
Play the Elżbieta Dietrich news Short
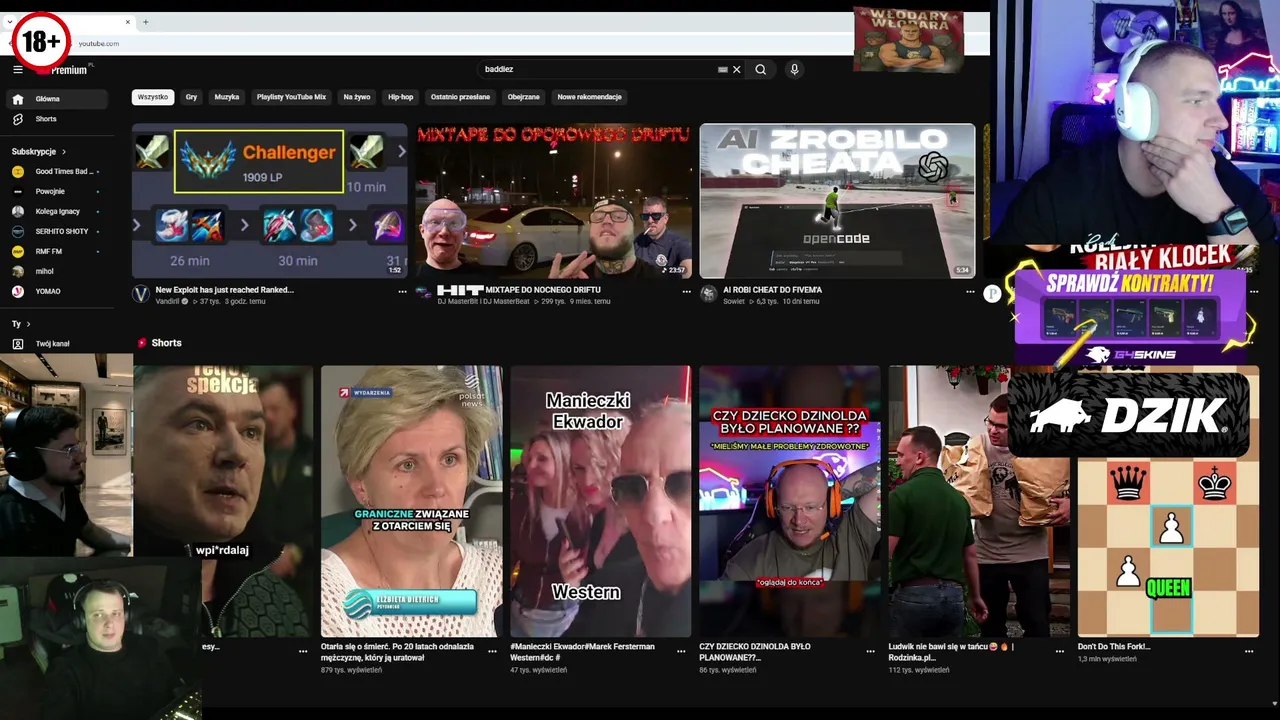click(411, 501)
